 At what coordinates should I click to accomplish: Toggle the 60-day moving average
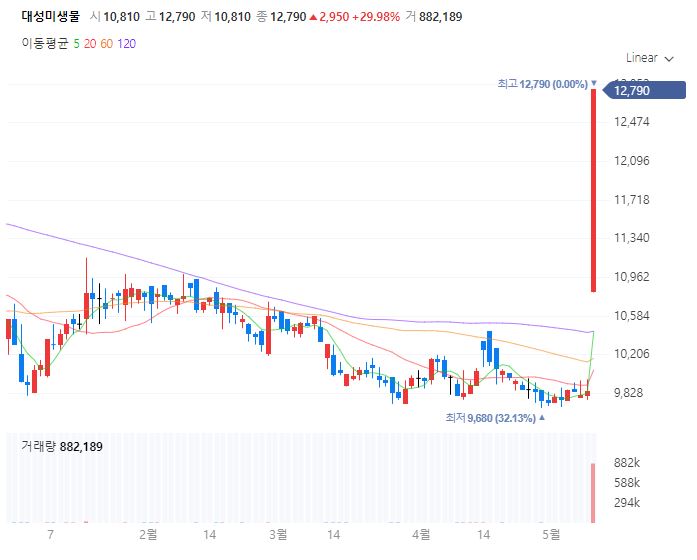tap(107, 44)
